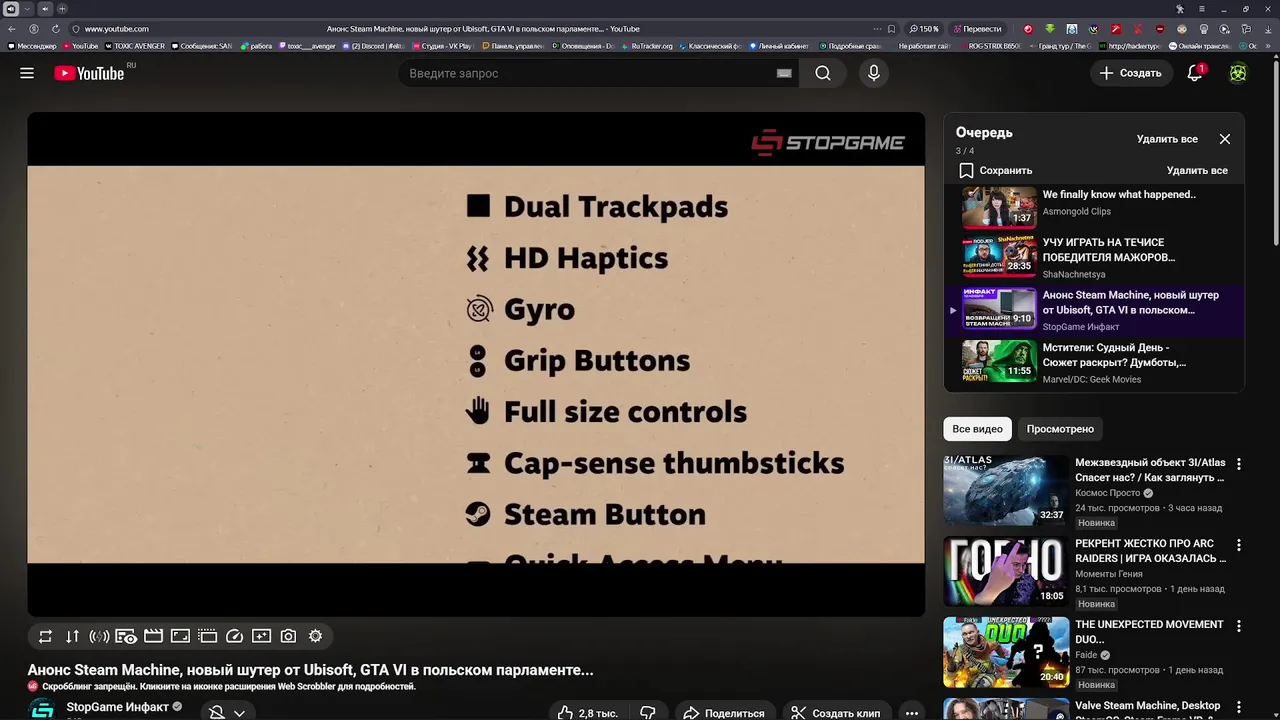This screenshot has height=720, width=1280.
Task: Click the Создать create button
Action: 1131,73
